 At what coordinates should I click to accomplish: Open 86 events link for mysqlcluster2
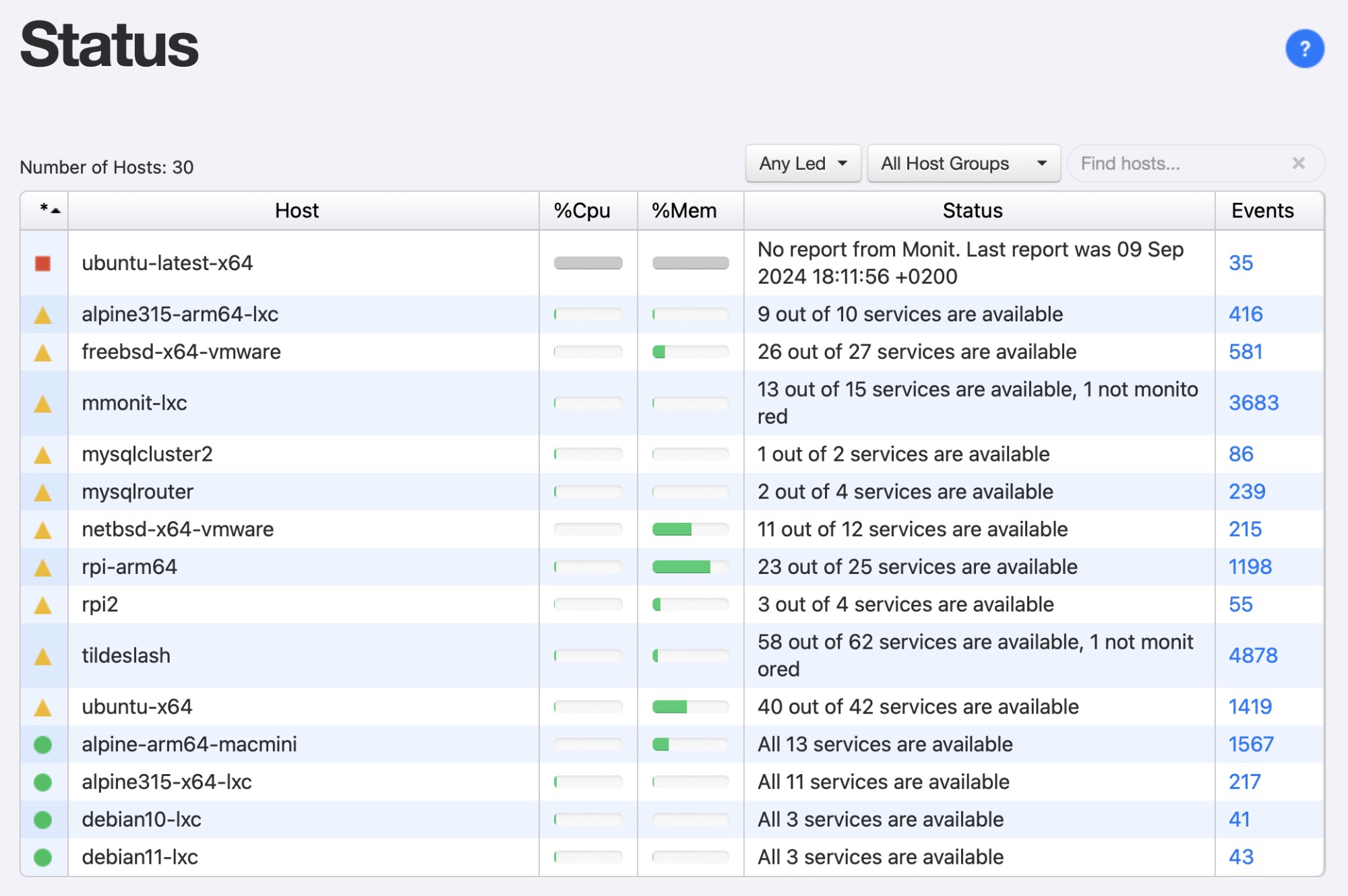(1241, 454)
